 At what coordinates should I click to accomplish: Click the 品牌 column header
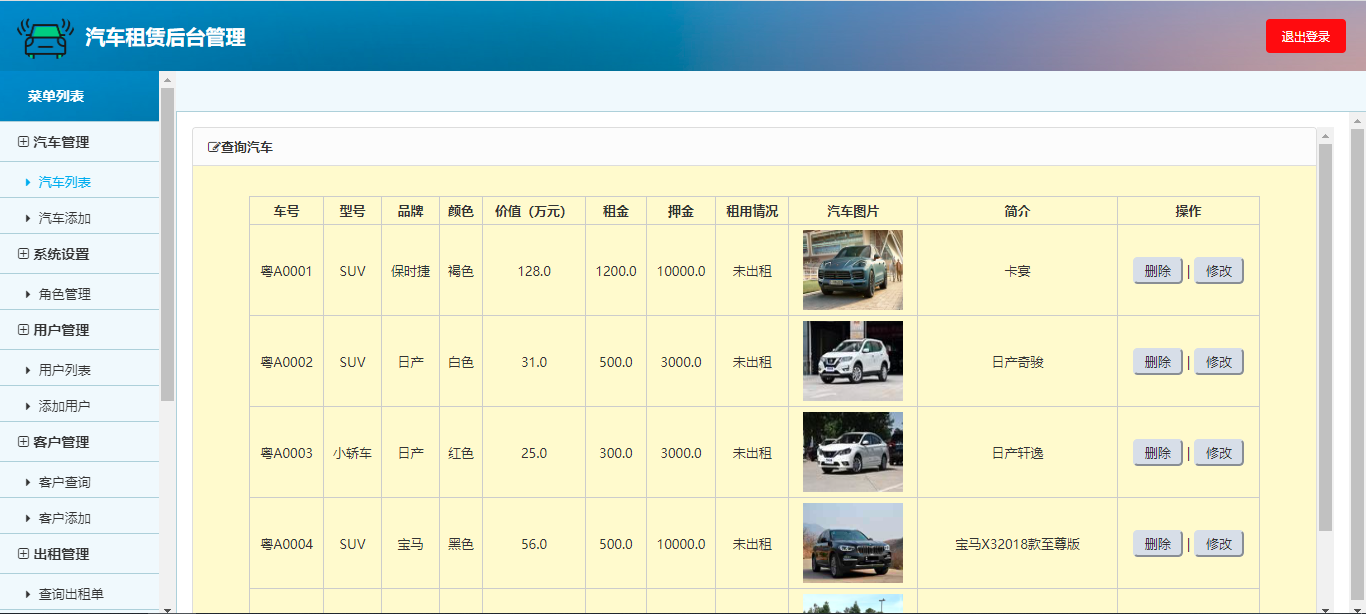click(411, 211)
